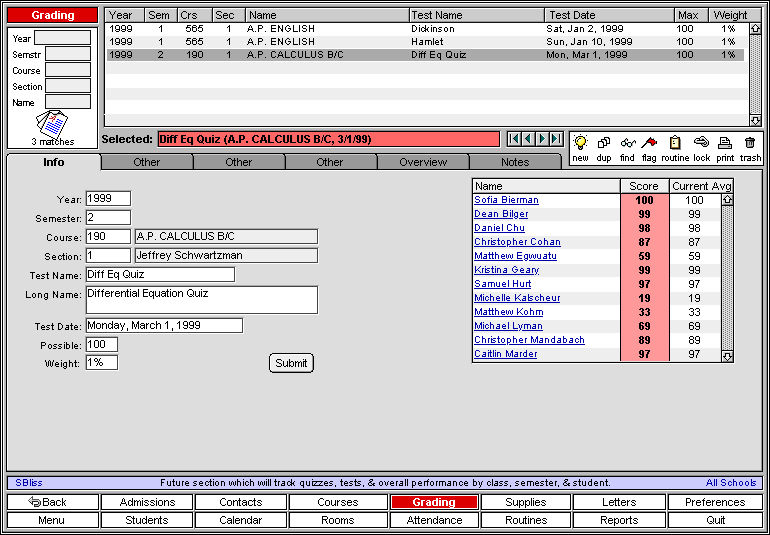The width and height of the screenshot is (770, 535).
Task: Click the clipboard 'routine' icon
Action: click(675, 143)
